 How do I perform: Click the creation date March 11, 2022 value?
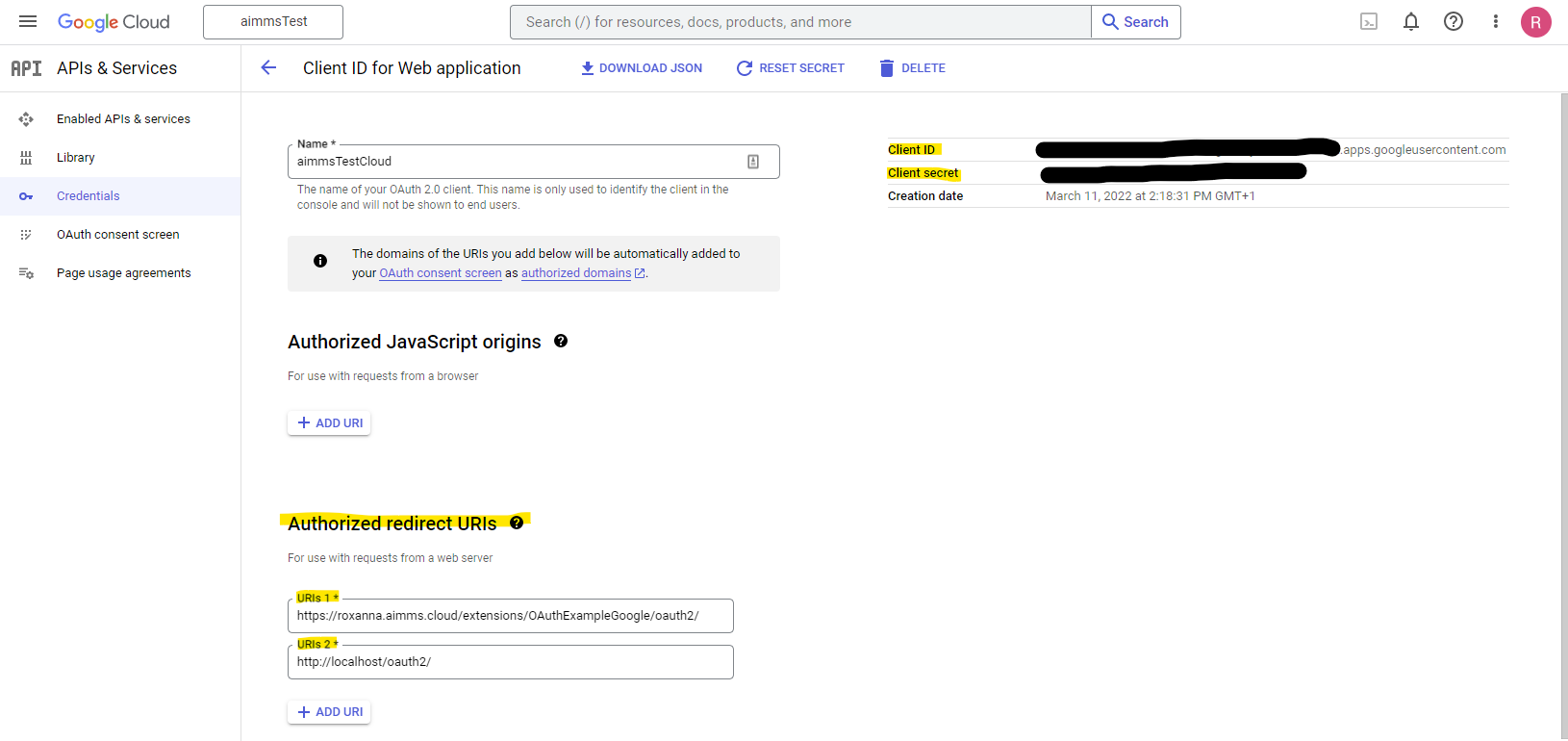[1151, 196]
